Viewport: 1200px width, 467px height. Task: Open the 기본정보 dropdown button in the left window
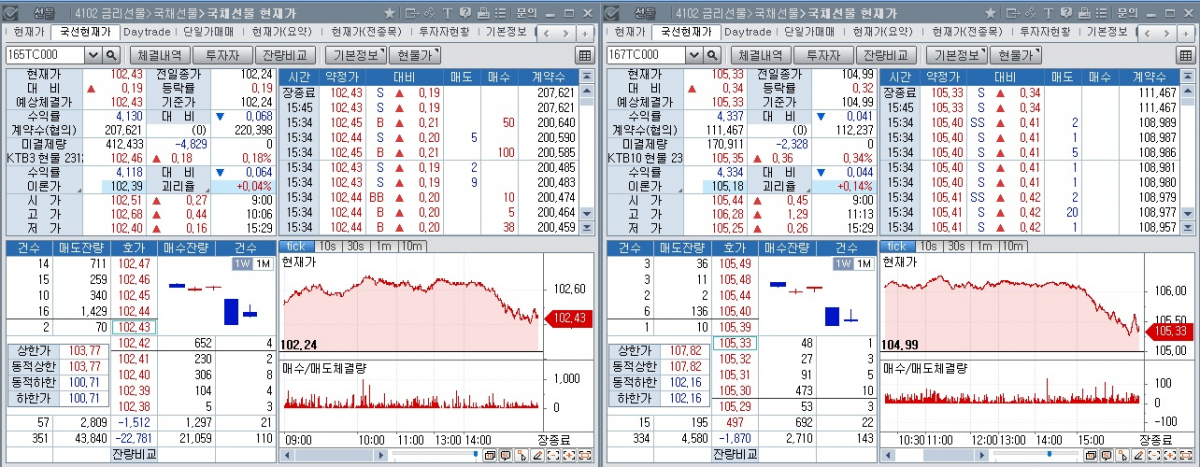click(356, 55)
